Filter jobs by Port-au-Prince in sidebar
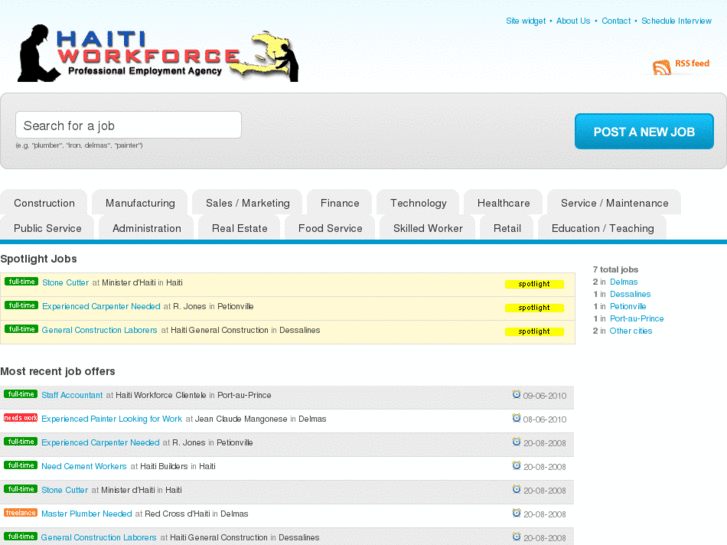This screenshot has height=545, width=727. (x=637, y=318)
